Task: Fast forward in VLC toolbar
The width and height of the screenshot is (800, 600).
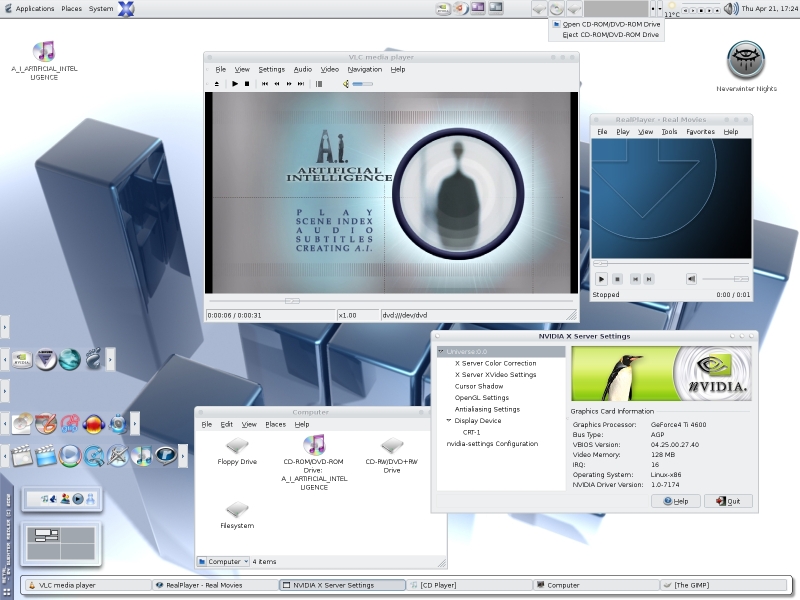Action: tap(289, 84)
